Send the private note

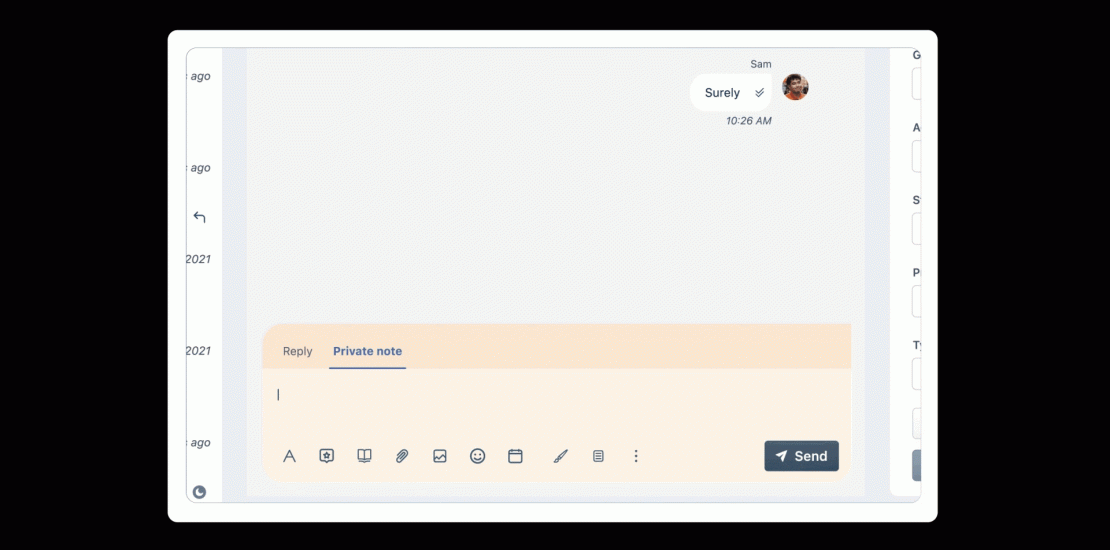point(801,456)
